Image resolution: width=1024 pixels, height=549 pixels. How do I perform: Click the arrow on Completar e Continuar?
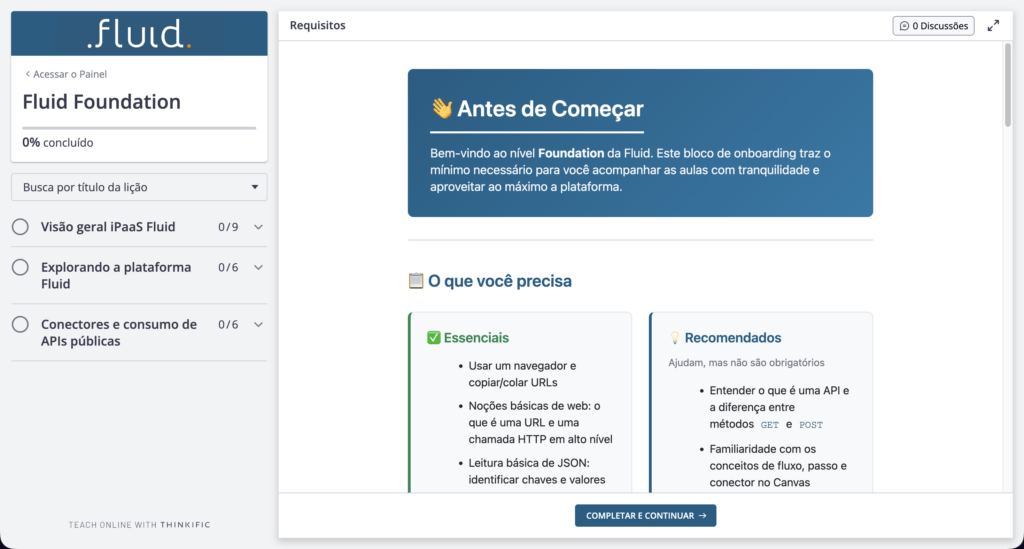click(703, 516)
